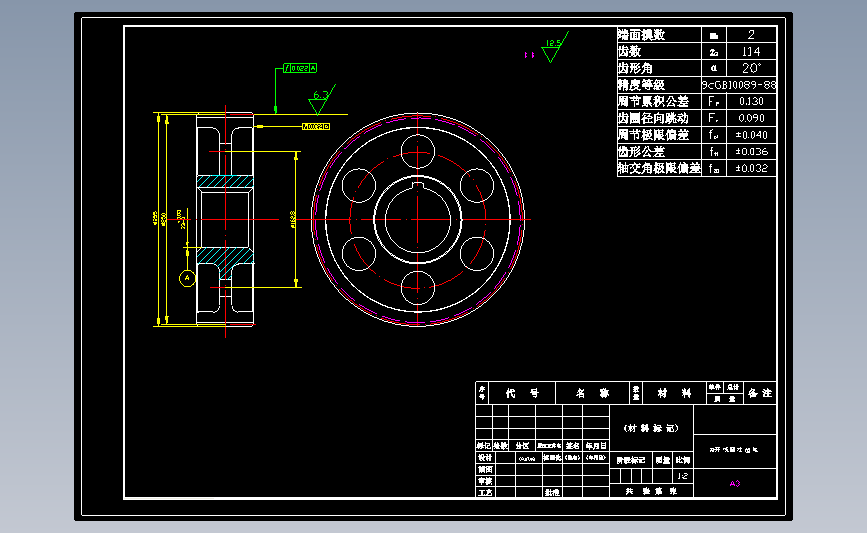Click the yellow geometric tolerance frame

point(316,127)
